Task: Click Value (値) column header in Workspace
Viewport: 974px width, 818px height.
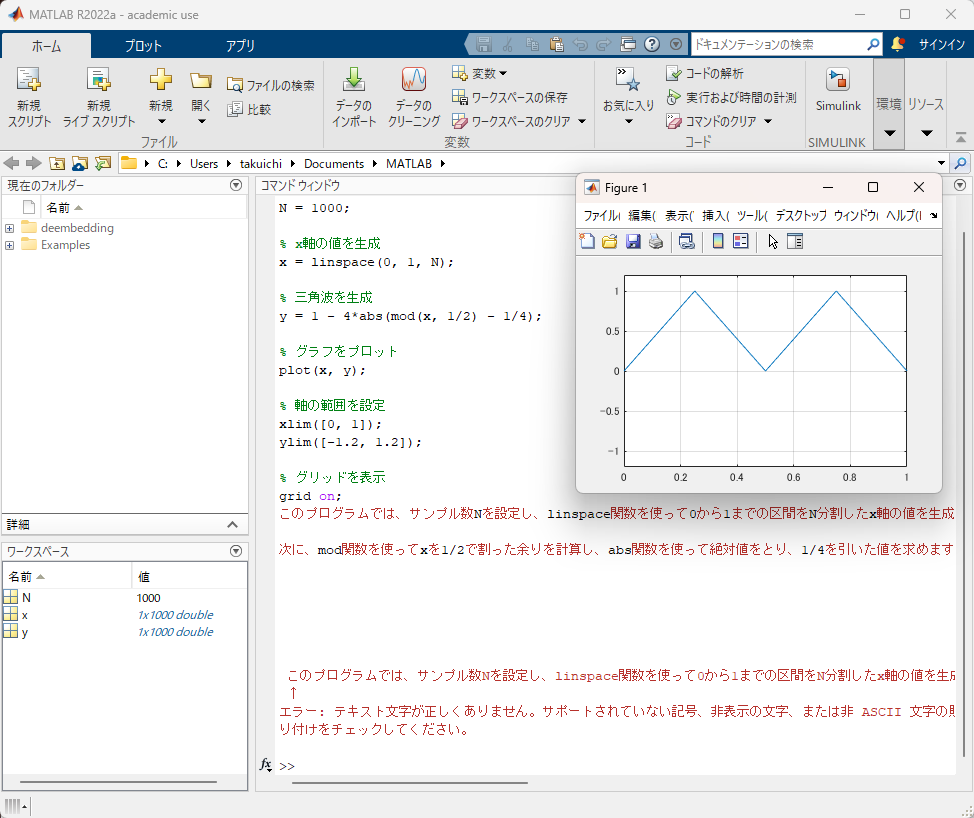Action: coord(189,577)
